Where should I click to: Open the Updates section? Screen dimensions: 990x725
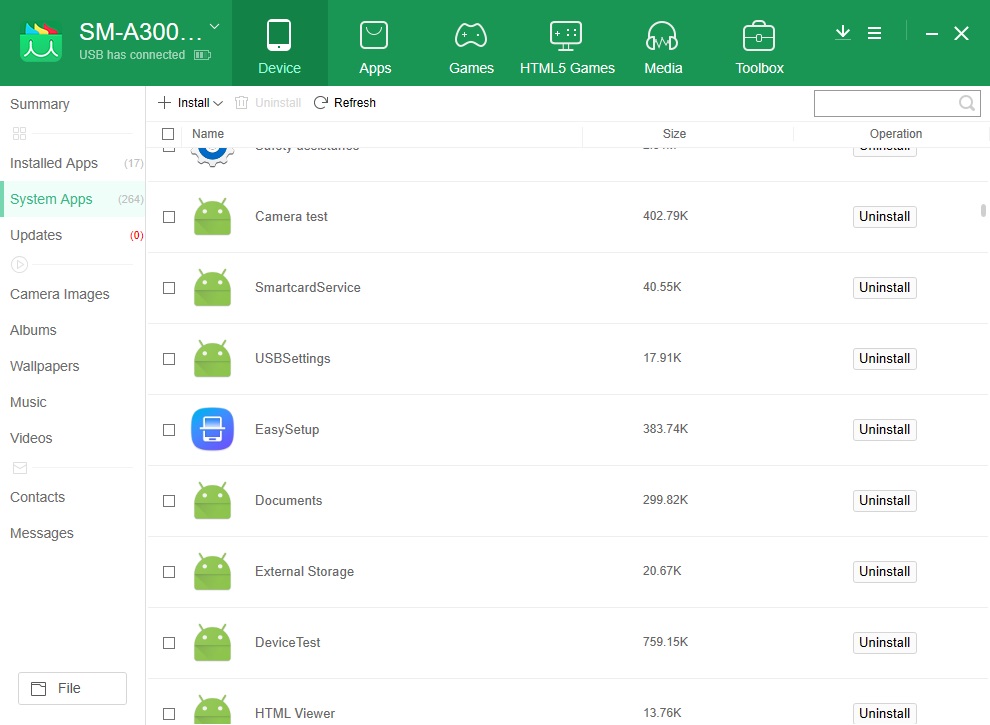[35, 235]
